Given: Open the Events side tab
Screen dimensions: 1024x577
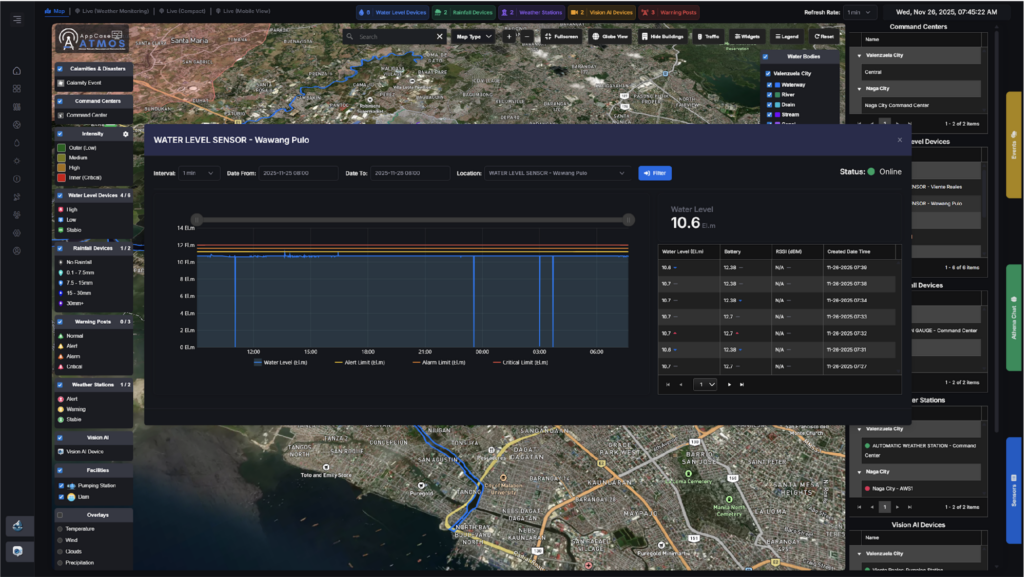Looking at the screenshot, I should point(1014,144).
